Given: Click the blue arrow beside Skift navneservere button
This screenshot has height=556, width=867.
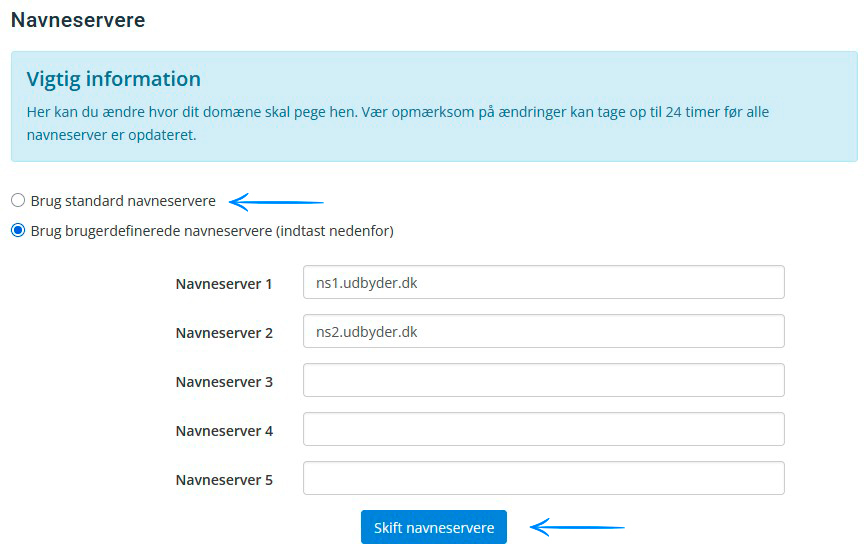Looking at the screenshot, I should [x=577, y=527].
